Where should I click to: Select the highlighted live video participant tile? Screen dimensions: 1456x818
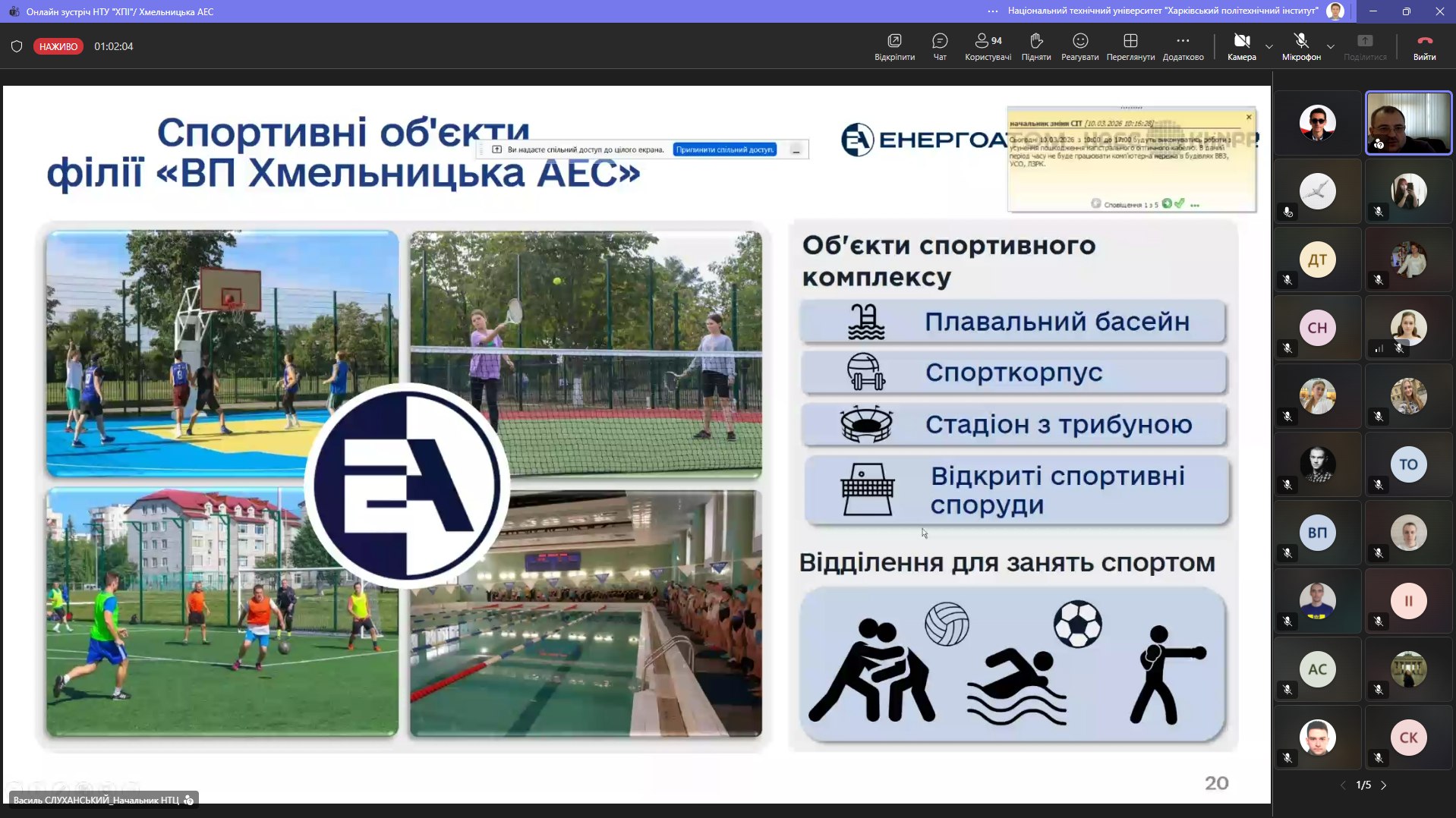(x=1408, y=123)
